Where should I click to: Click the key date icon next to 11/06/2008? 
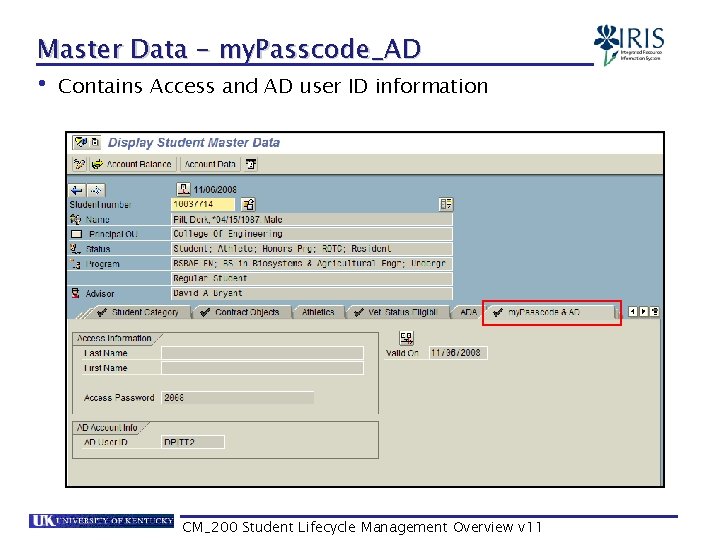183,189
